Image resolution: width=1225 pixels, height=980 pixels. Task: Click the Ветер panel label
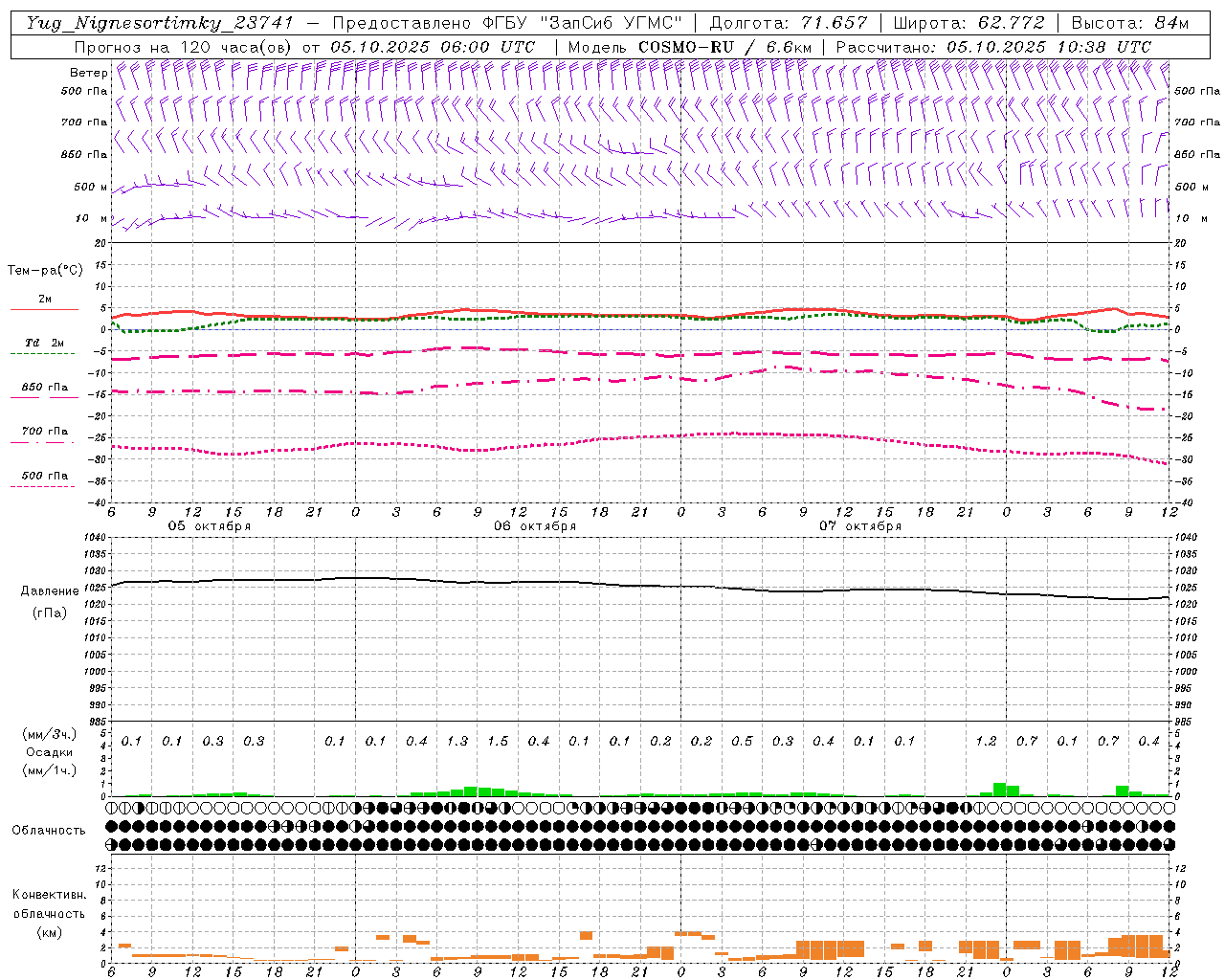point(89,73)
